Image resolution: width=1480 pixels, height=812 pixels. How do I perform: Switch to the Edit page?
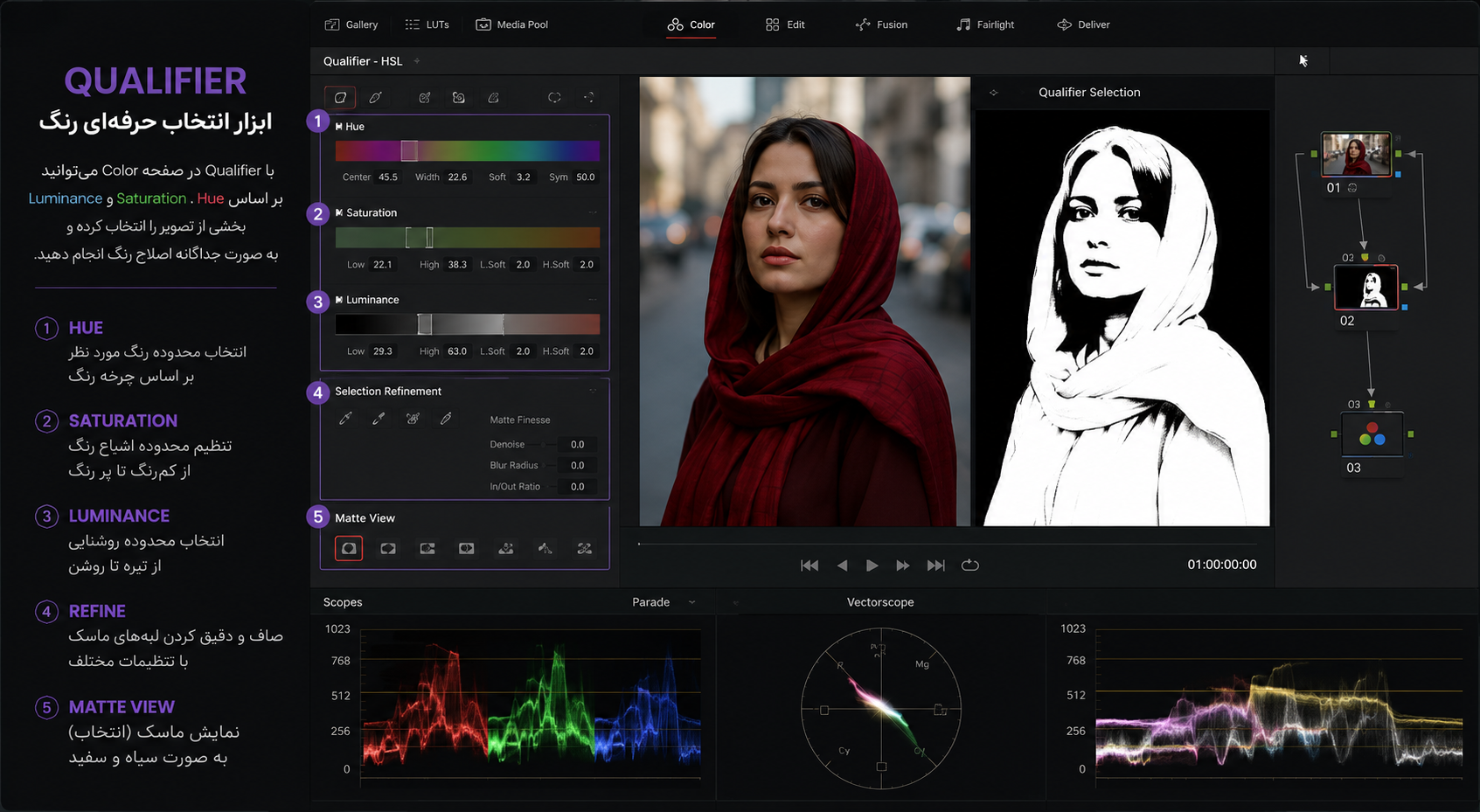[785, 24]
